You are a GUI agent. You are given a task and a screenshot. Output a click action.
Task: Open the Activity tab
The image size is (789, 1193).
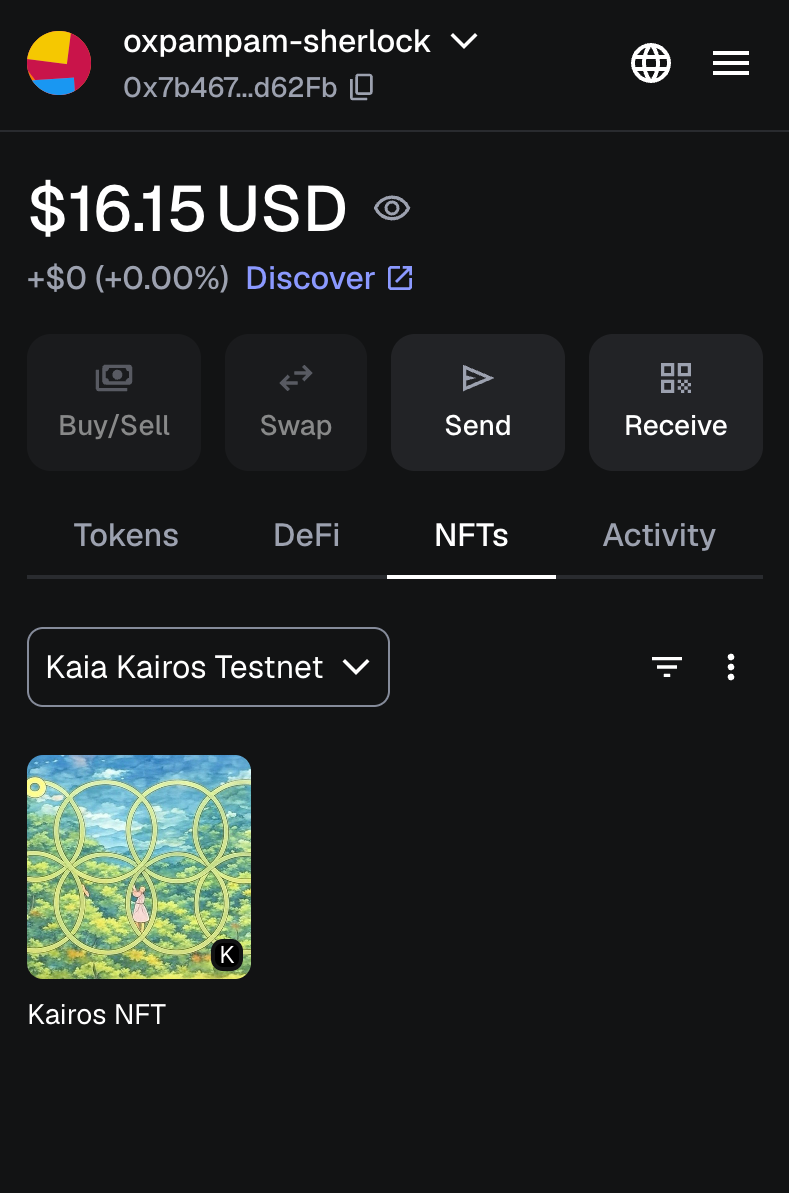point(659,535)
